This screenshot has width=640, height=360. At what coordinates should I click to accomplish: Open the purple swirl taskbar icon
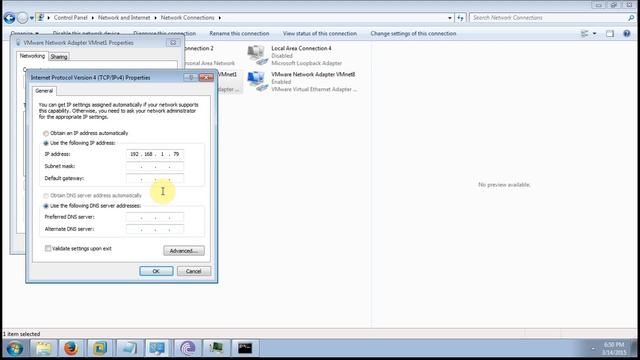pyautogui.click(x=188, y=348)
